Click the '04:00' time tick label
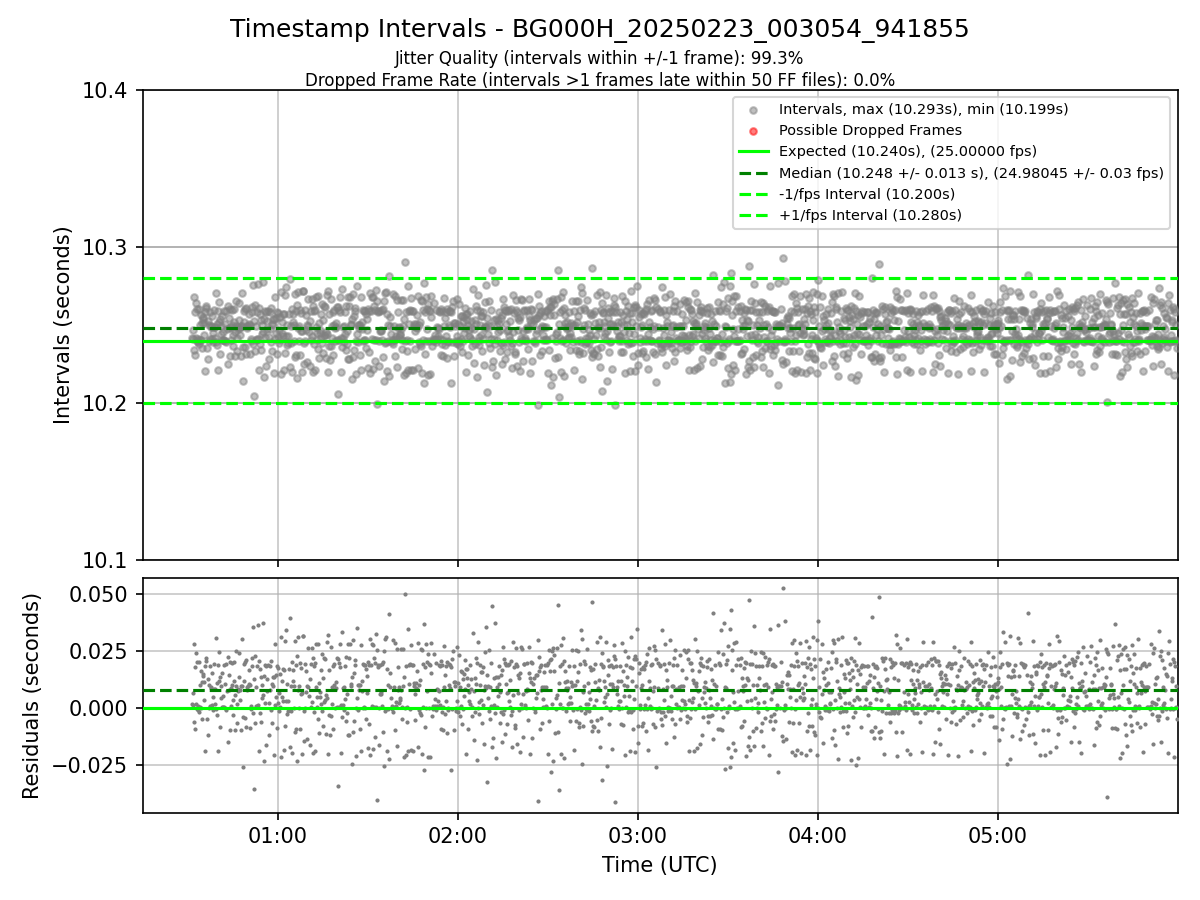 click(818, 835)
